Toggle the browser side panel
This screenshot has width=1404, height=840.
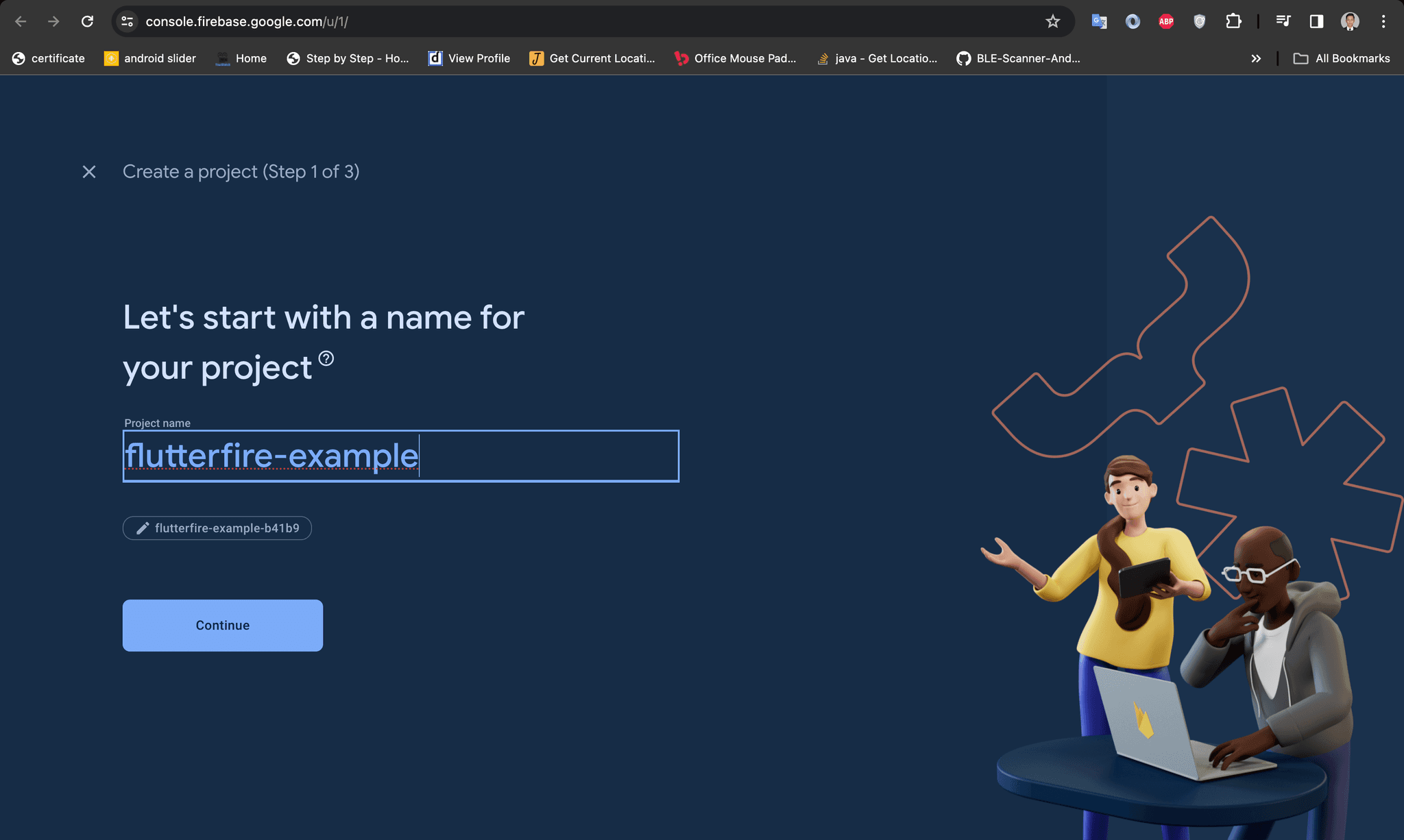coord(1316,21)
